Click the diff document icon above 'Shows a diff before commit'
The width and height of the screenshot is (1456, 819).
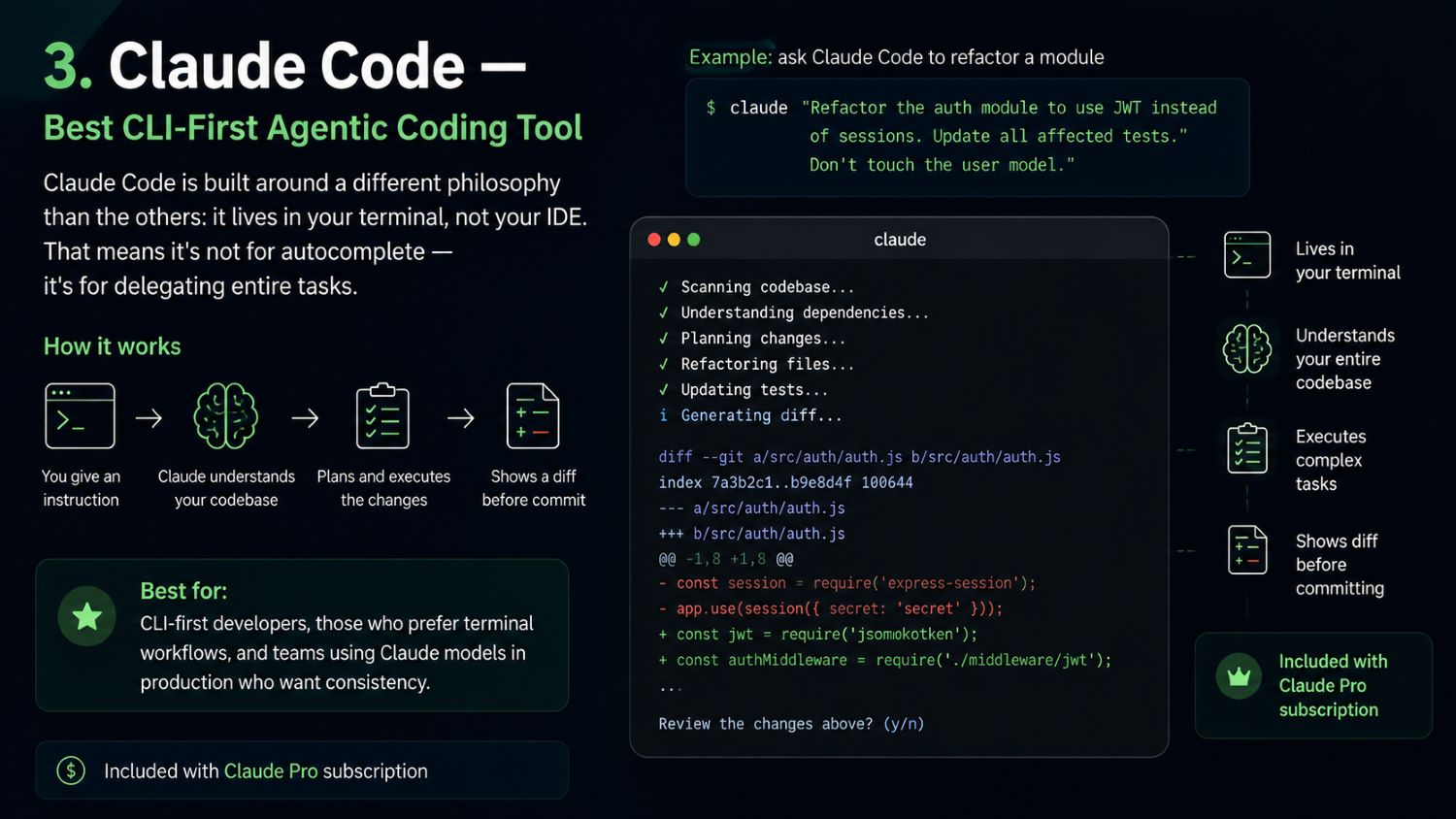tap(533, 416)
